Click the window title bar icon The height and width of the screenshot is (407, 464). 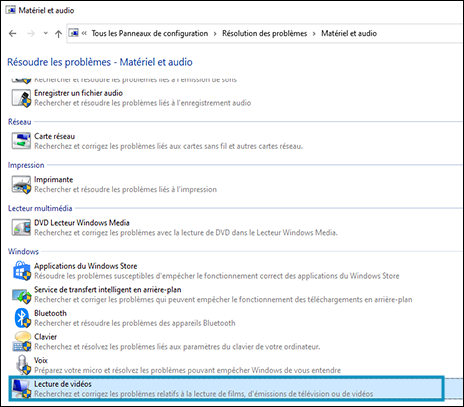[x=11, y=10]
